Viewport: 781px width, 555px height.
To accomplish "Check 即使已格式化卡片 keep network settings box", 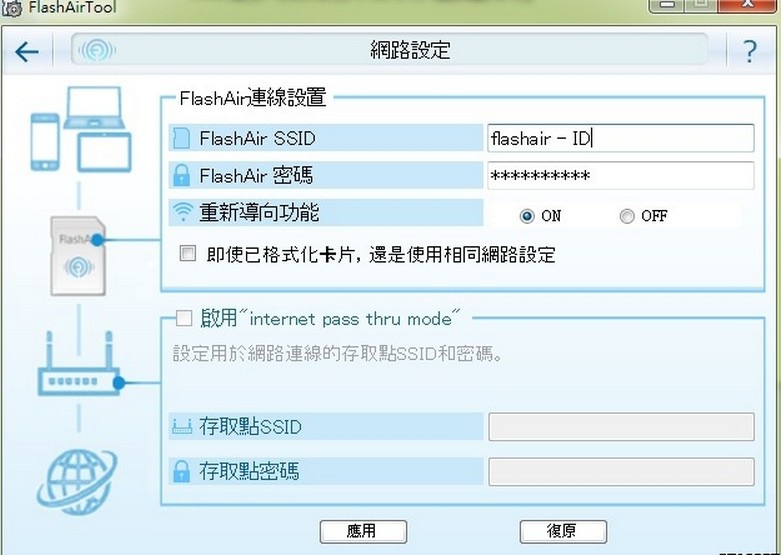I will click(188, 253).
